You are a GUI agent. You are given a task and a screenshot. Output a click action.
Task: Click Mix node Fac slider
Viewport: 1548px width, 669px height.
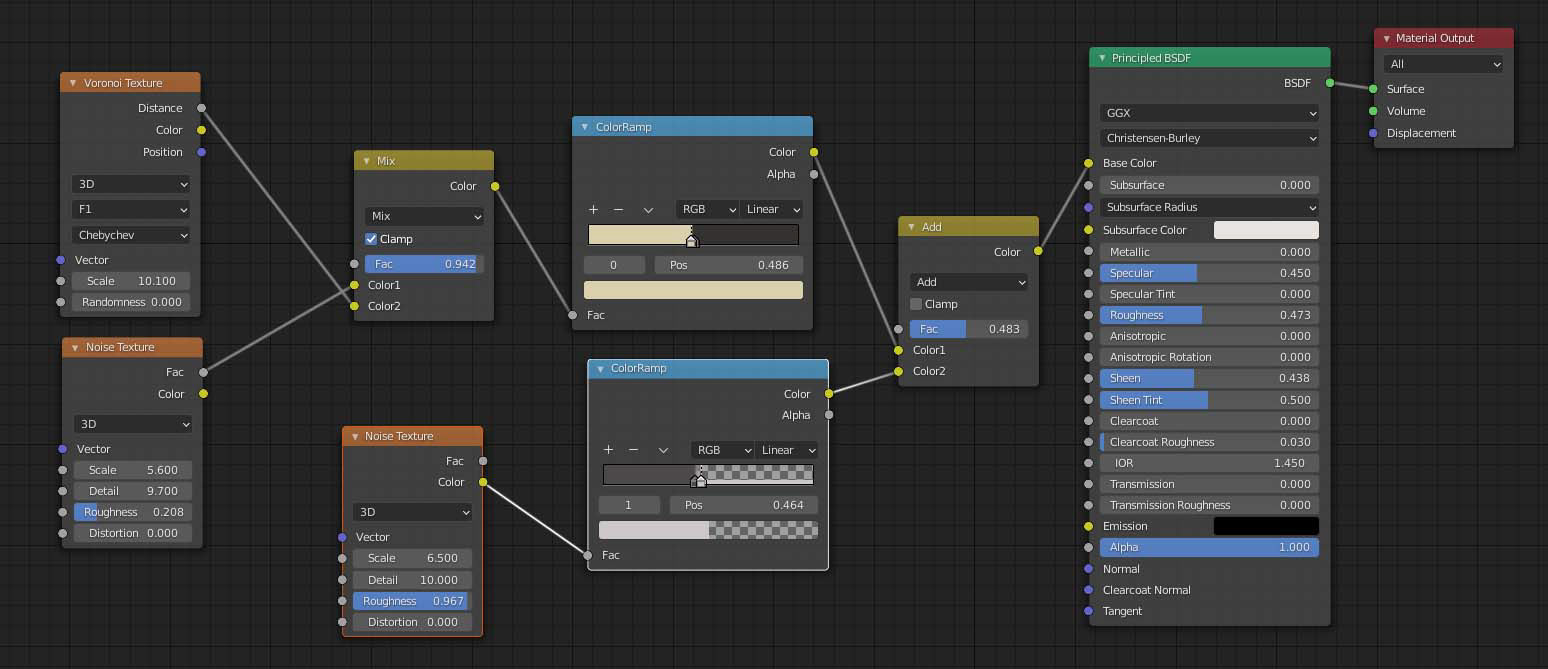[x=424, y=264]
